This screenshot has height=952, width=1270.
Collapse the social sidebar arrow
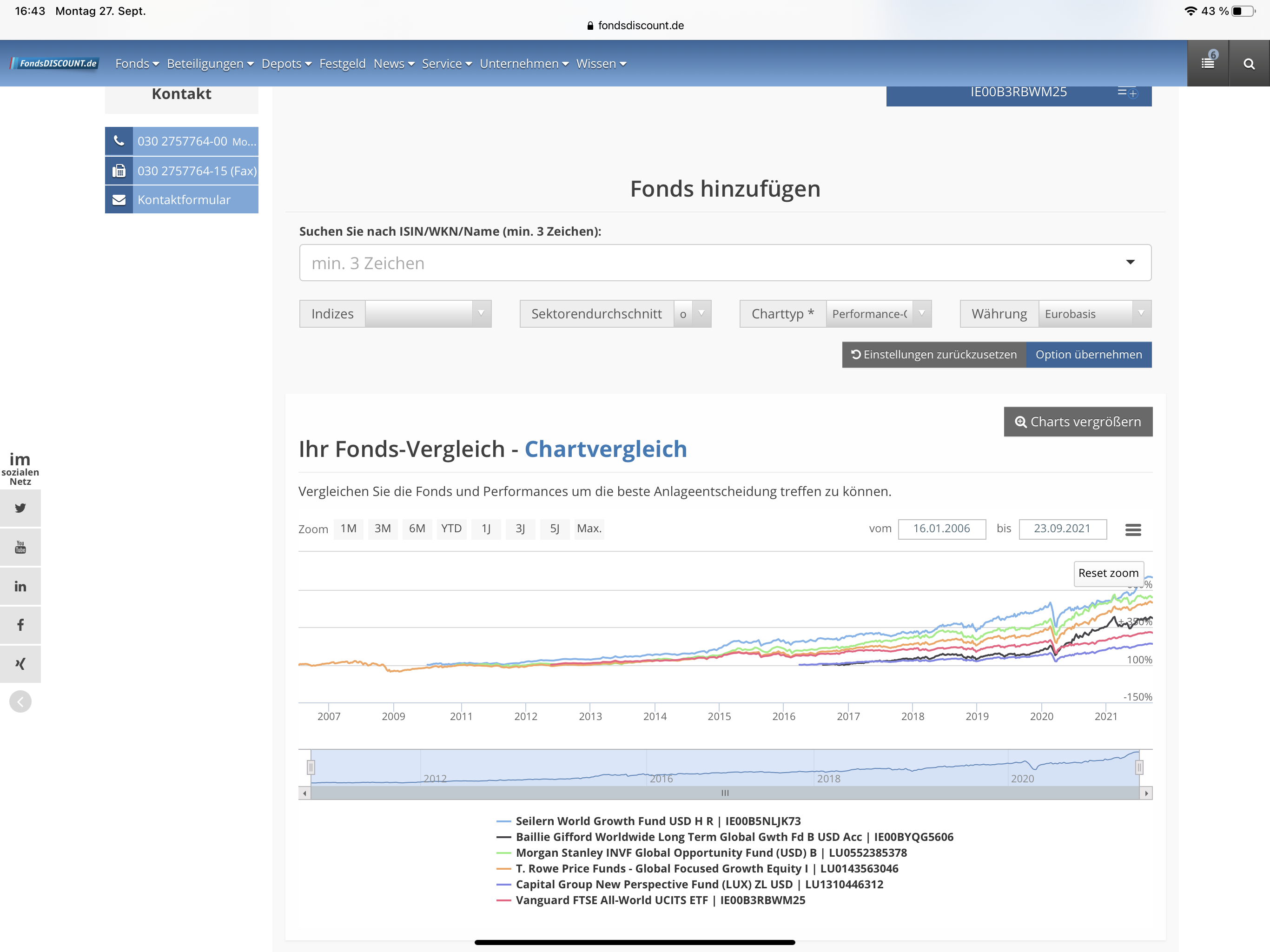pyautogui.click(x=20, y=701)
